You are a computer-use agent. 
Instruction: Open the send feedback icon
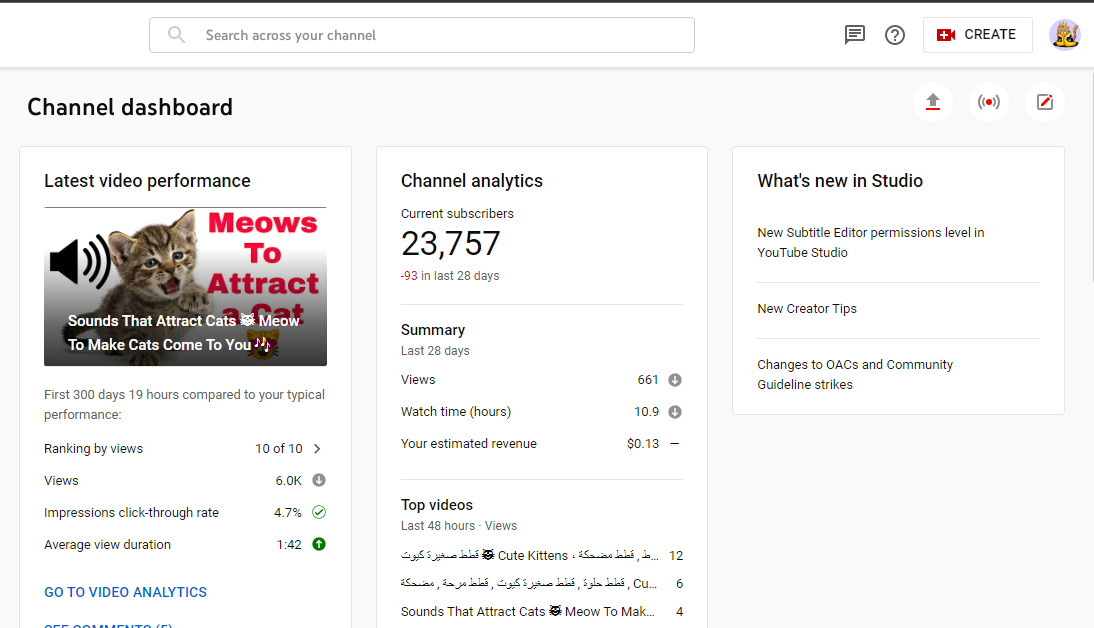(855, 35)
